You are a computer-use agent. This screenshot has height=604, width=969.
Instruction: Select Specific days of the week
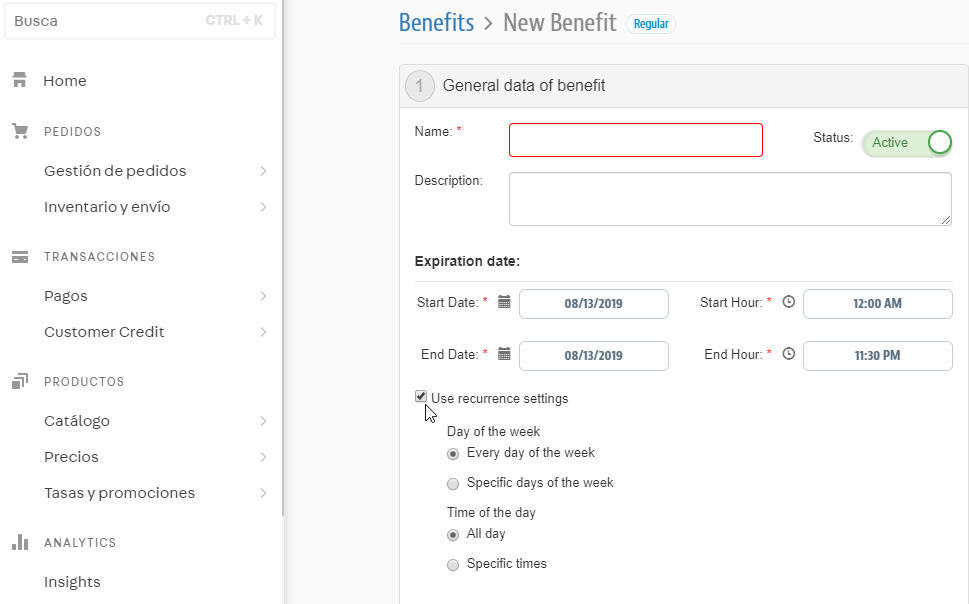[453, 484]
